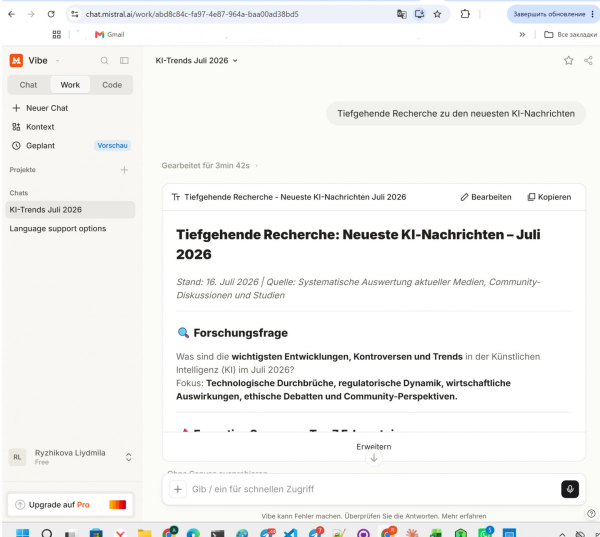Show hidden system tray icons
Image resolution: width=600 pixels, height=537 pixels.
pyautogui.click(x=562, y=534)
